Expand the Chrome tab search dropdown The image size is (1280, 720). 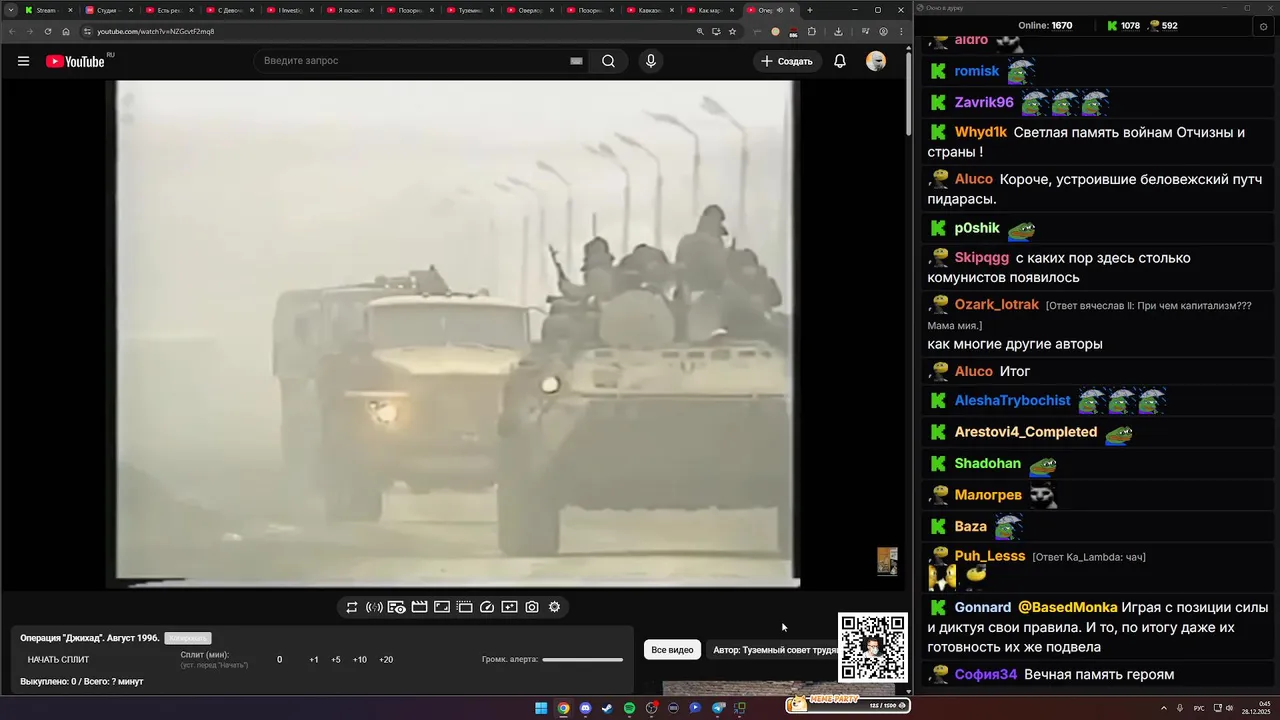coord(10,10)
